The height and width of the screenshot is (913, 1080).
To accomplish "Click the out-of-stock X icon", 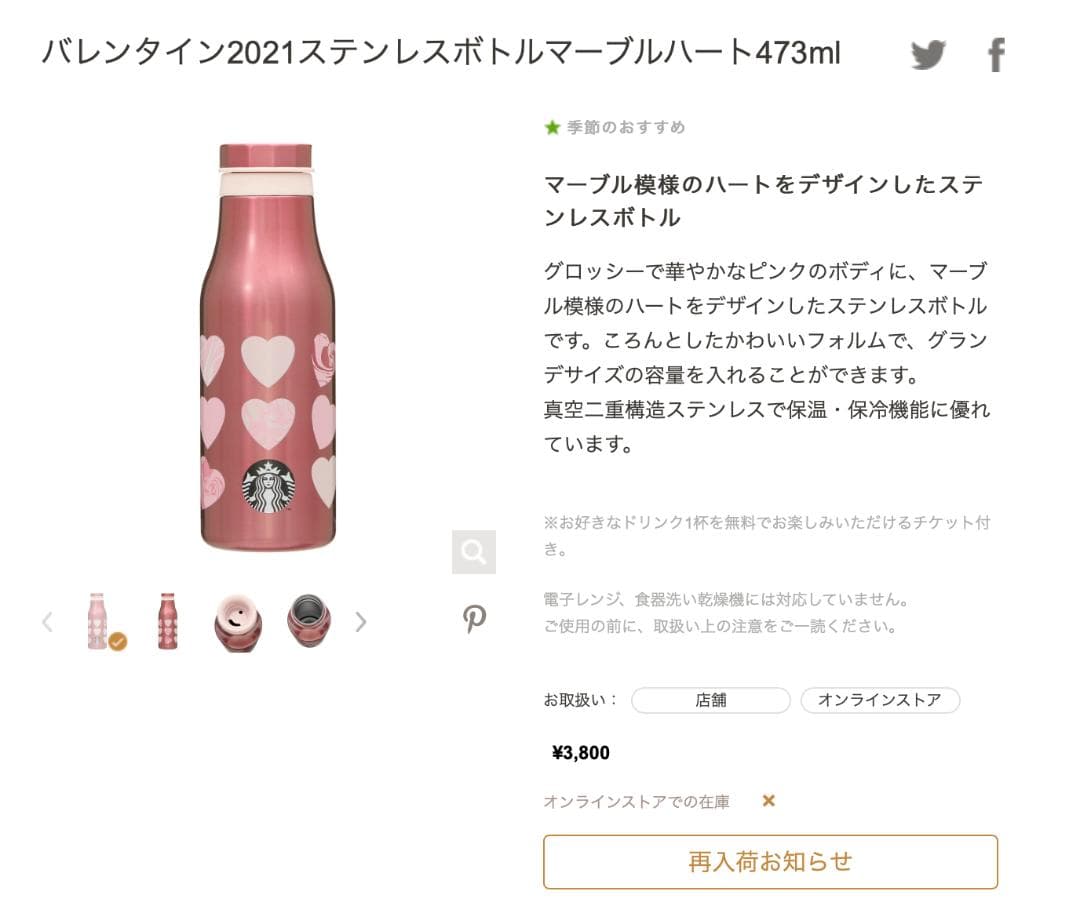I will pyautogui.click(x=768, y=800).
